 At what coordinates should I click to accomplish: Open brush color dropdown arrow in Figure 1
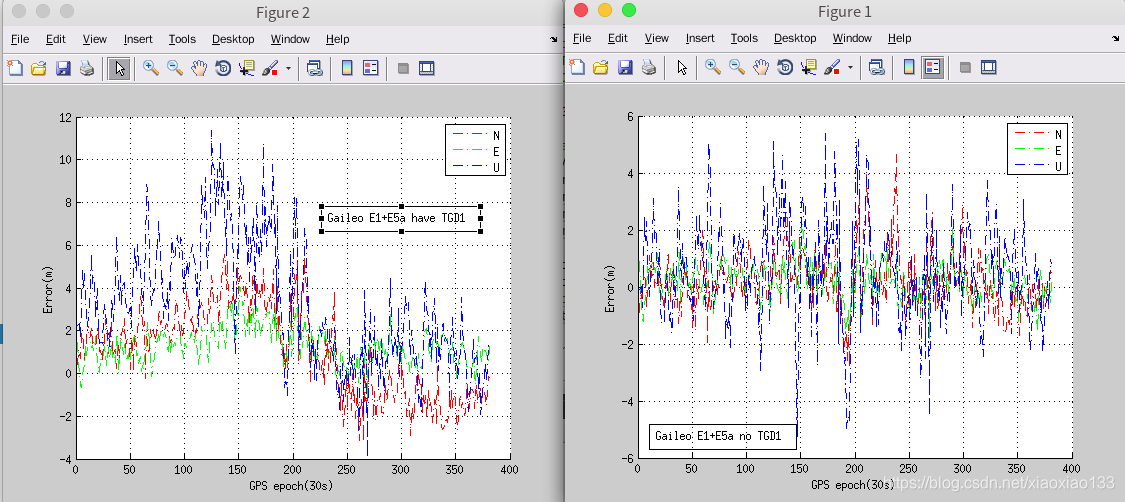click(x=851, y=67)
